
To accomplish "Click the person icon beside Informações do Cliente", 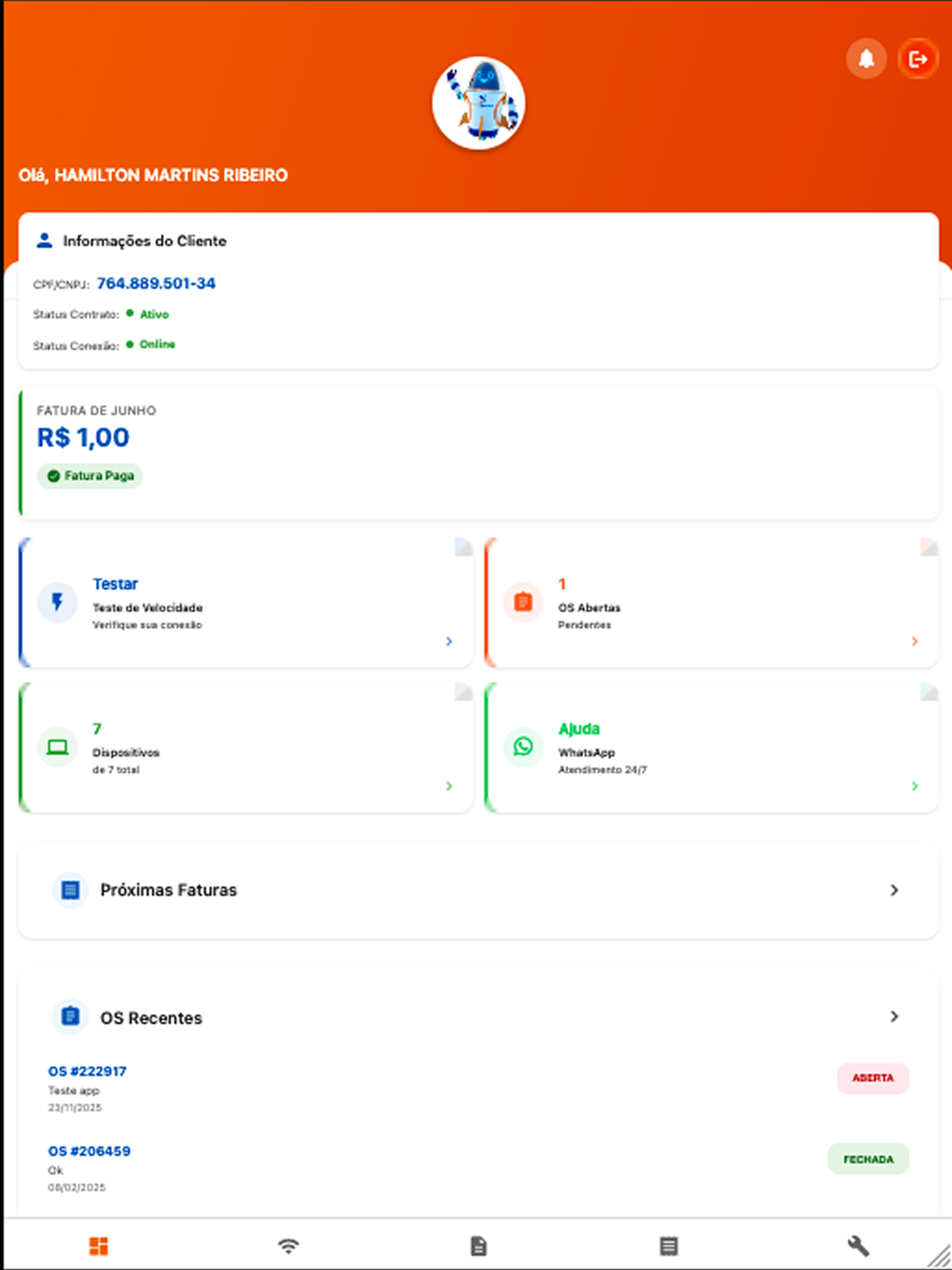I will 44,240.
